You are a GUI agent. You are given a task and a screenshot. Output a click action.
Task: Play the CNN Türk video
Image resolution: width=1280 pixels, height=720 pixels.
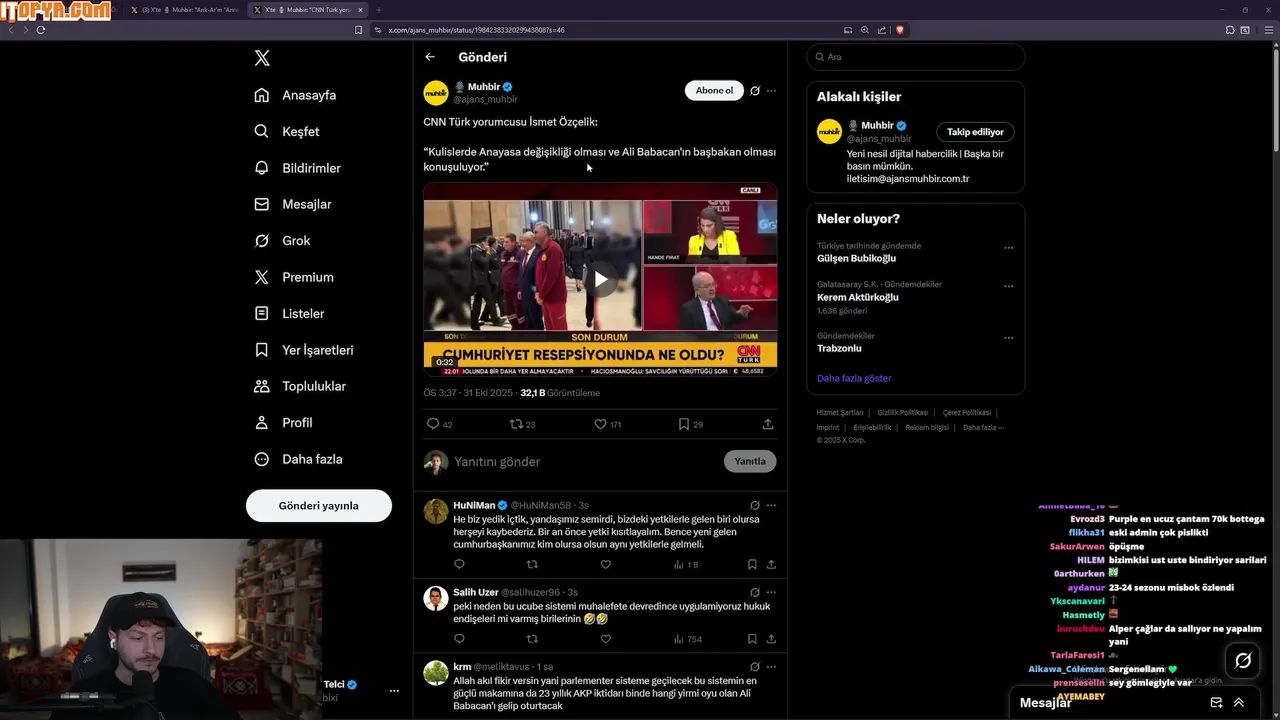600,279
